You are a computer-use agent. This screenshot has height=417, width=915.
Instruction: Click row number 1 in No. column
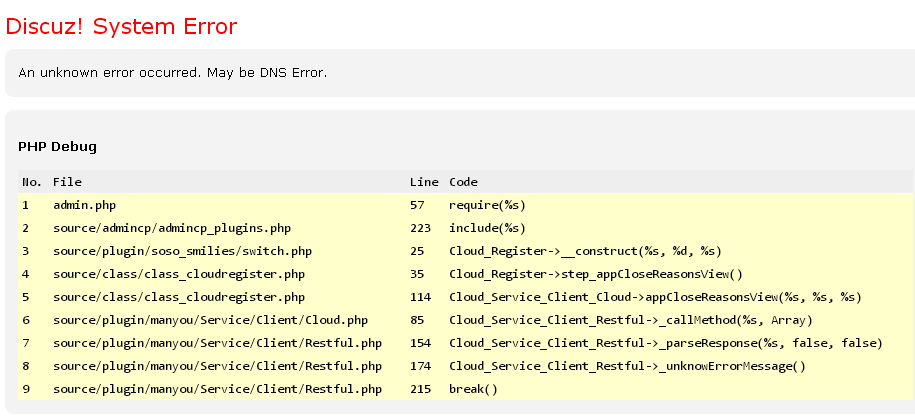(25, 205)
